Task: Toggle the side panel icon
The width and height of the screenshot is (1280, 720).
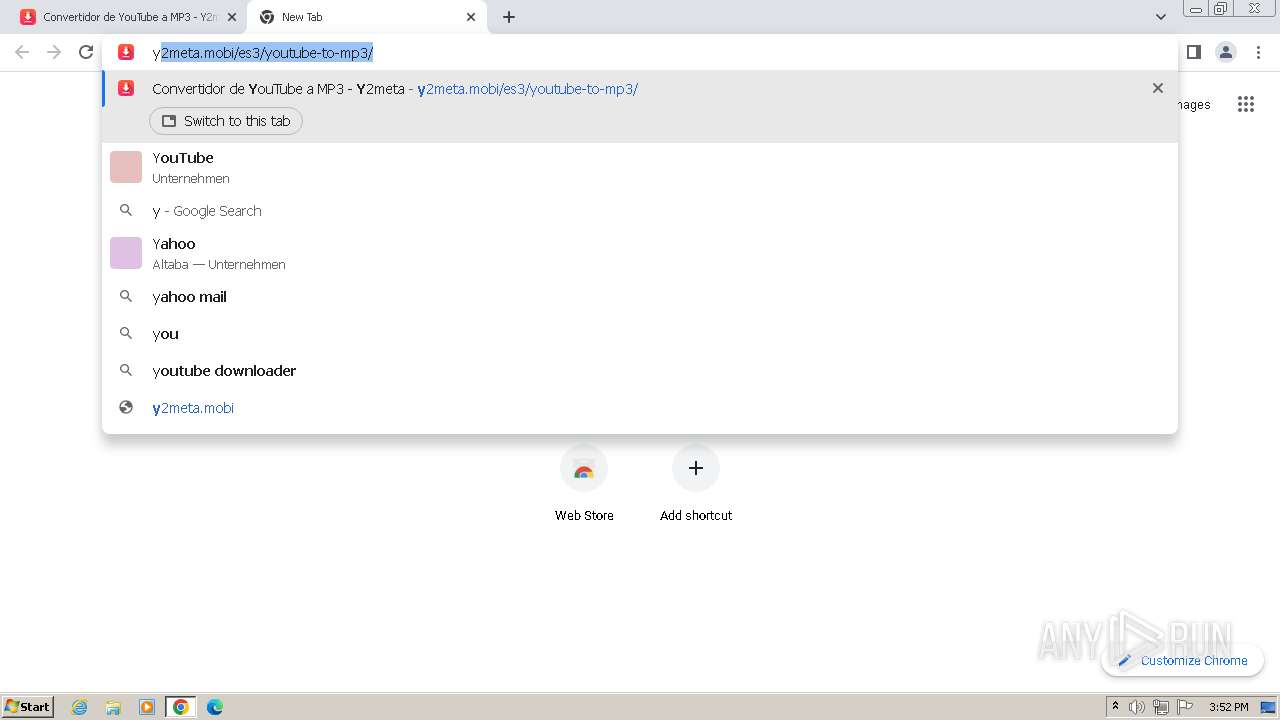Action: 1194,52
